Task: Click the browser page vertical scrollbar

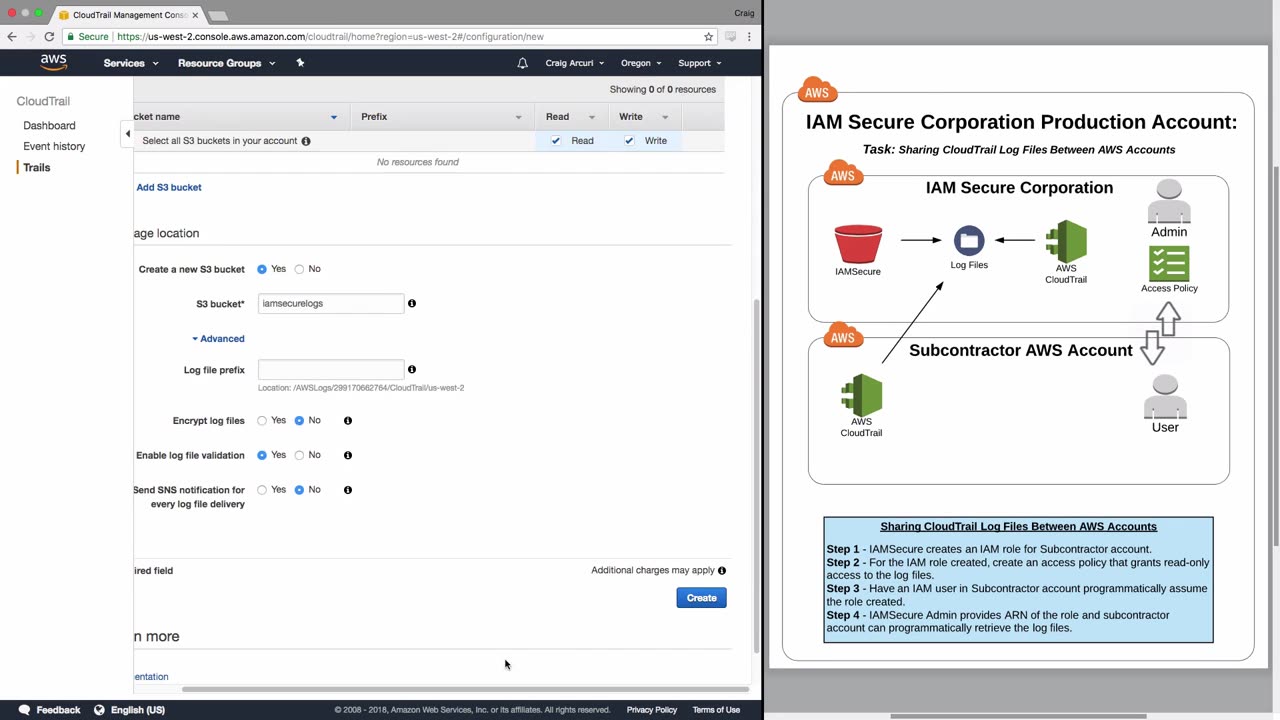Action: (x=756, y=475)
